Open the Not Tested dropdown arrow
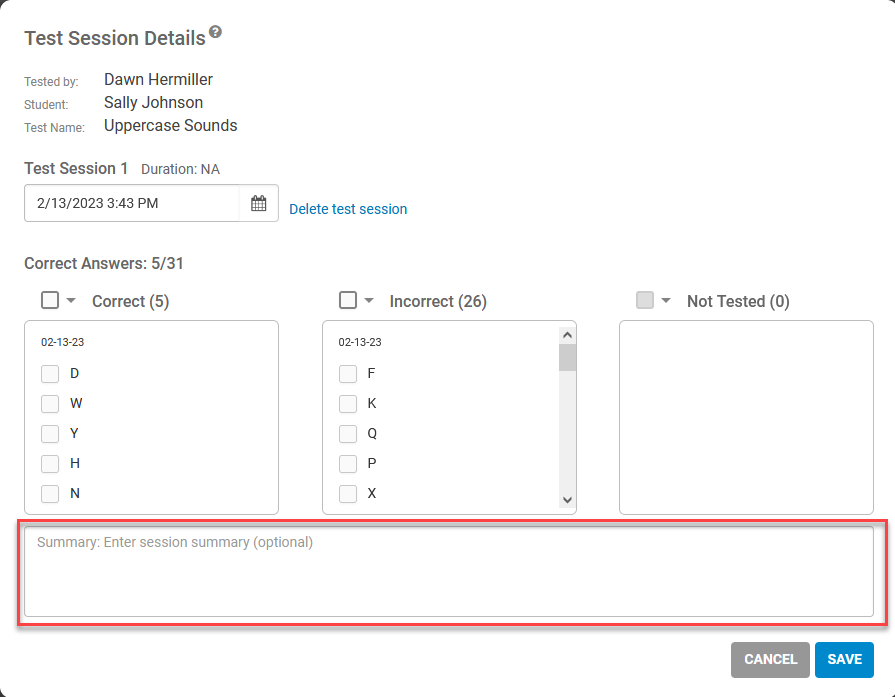 coord(666,300)
